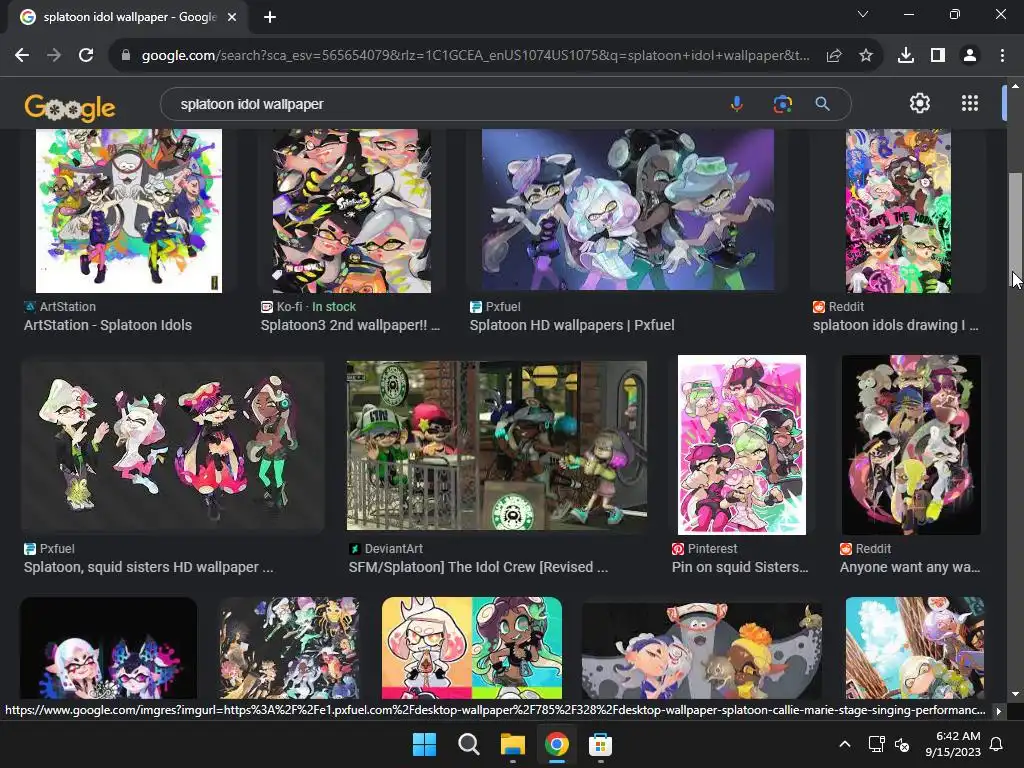
Task: Open a new browser tab
Action: click(x=270, y=17)
